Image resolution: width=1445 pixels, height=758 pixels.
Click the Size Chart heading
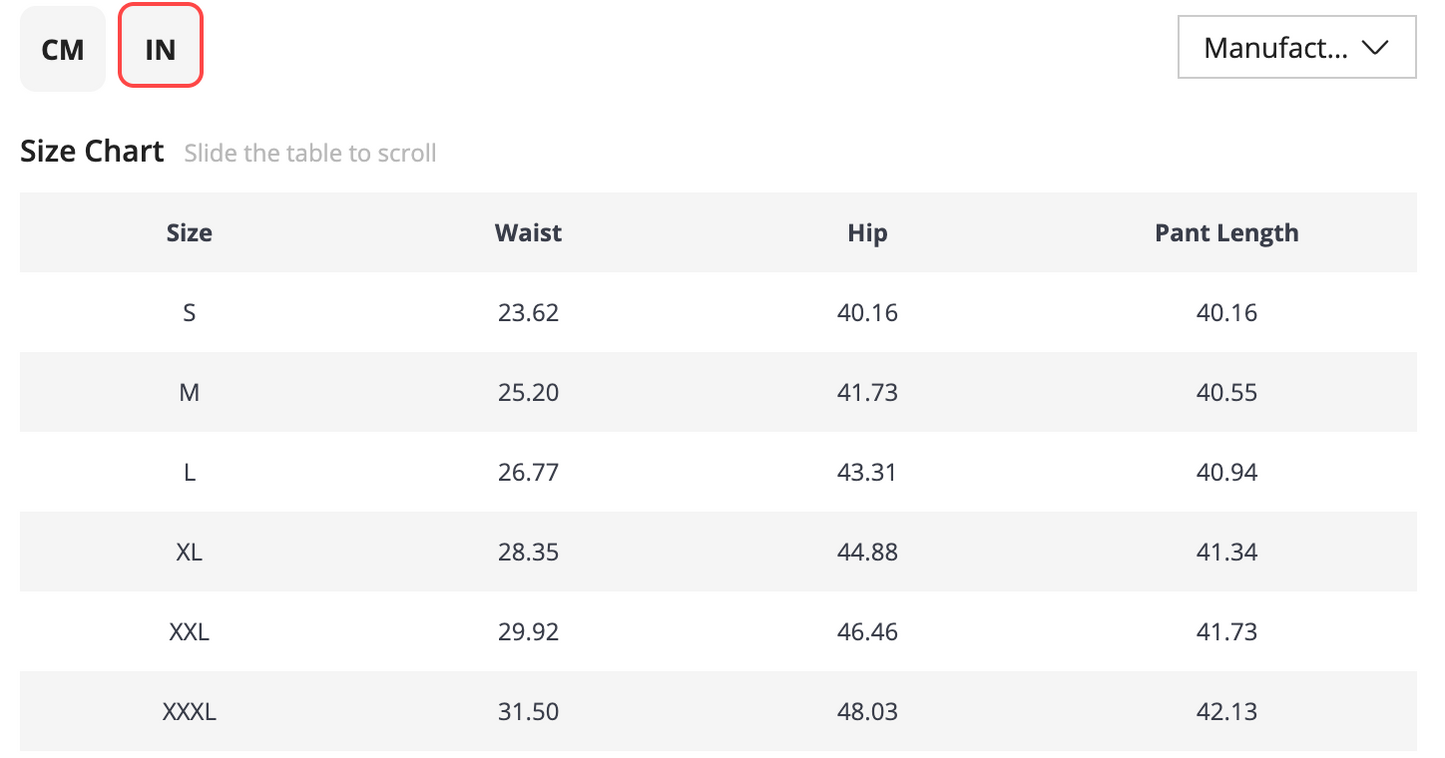tap(92, 151)
